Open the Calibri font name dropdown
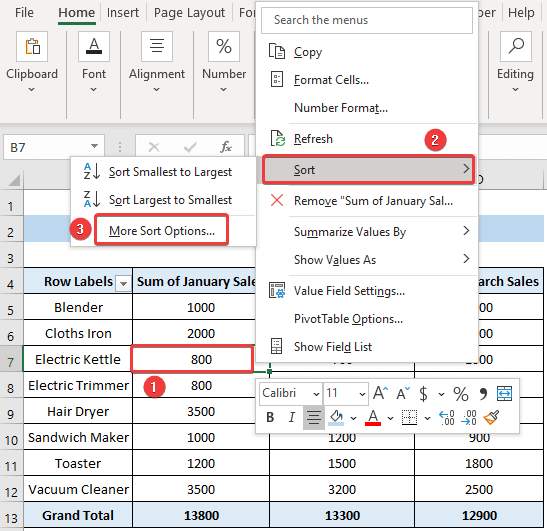The image size is (547, 531). 316,394
